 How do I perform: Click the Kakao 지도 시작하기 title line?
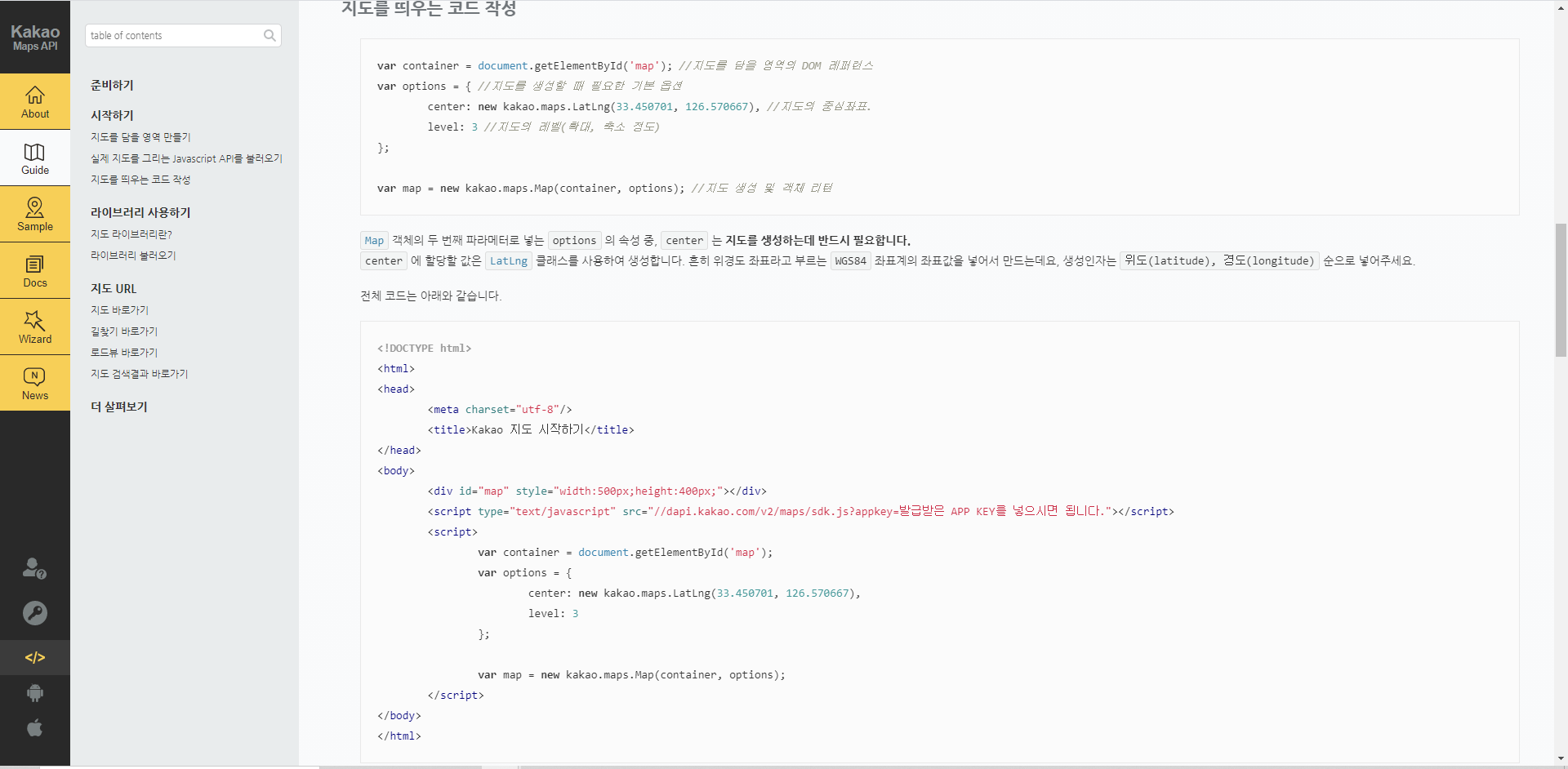[x=531, y=429]
